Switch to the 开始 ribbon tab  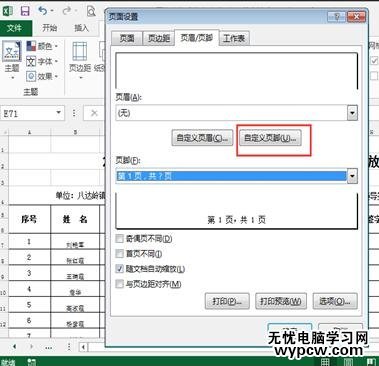click(49, 28)
